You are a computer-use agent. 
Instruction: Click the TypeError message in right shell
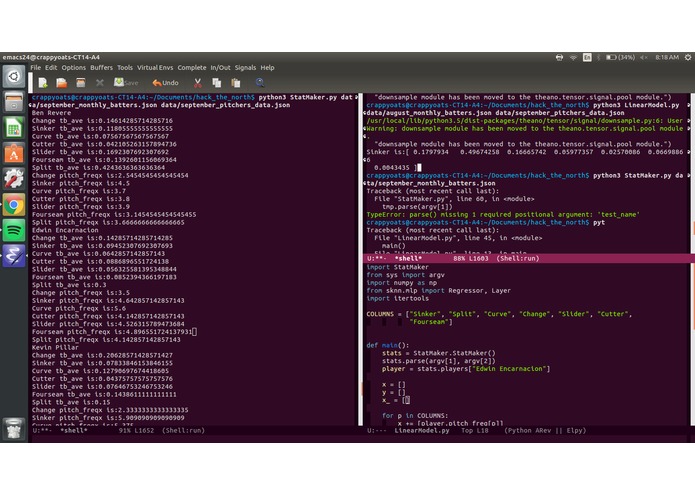[x=503, y=214]
